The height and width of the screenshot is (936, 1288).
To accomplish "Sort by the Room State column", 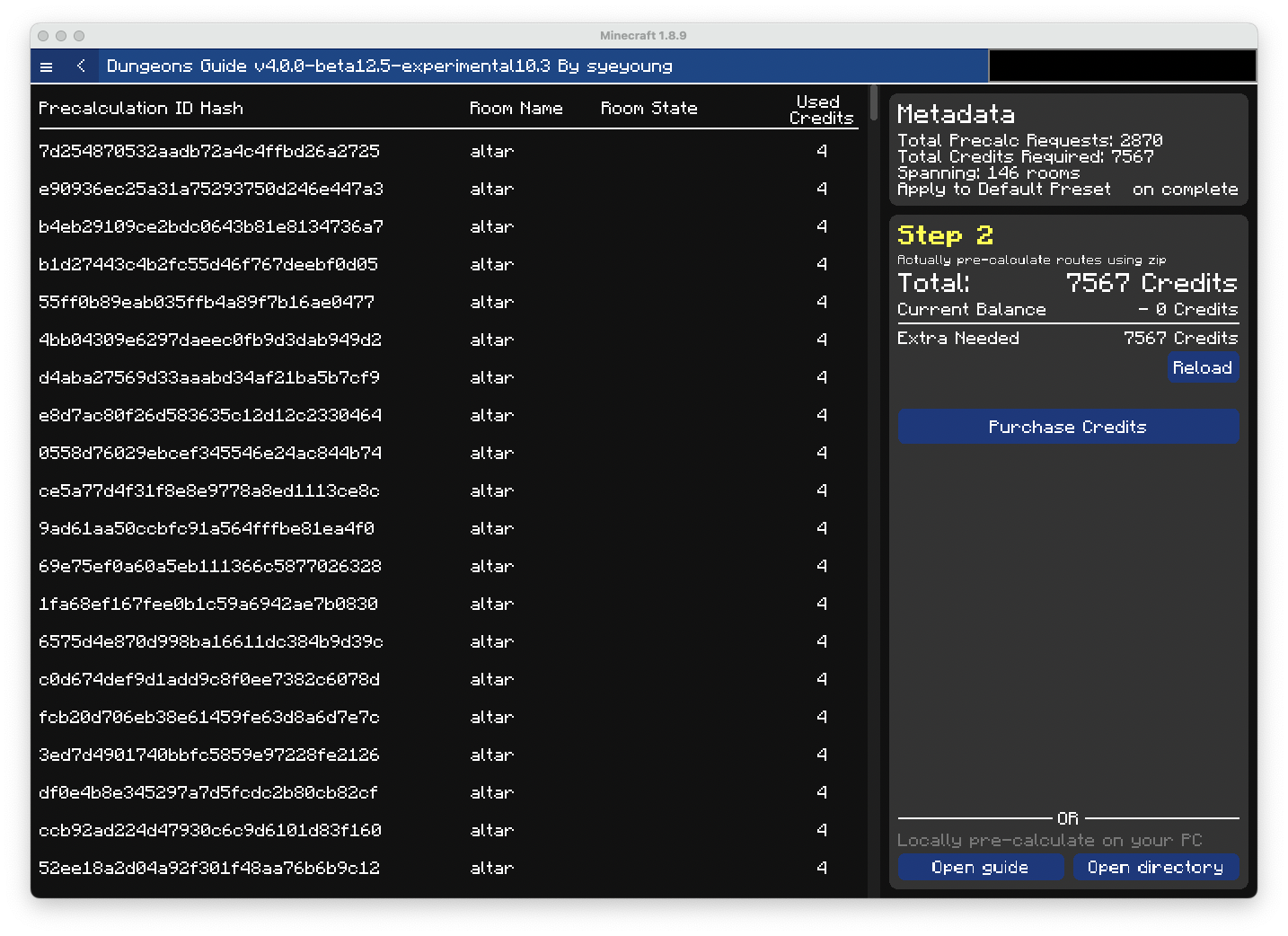I will [x=648, y=108].
